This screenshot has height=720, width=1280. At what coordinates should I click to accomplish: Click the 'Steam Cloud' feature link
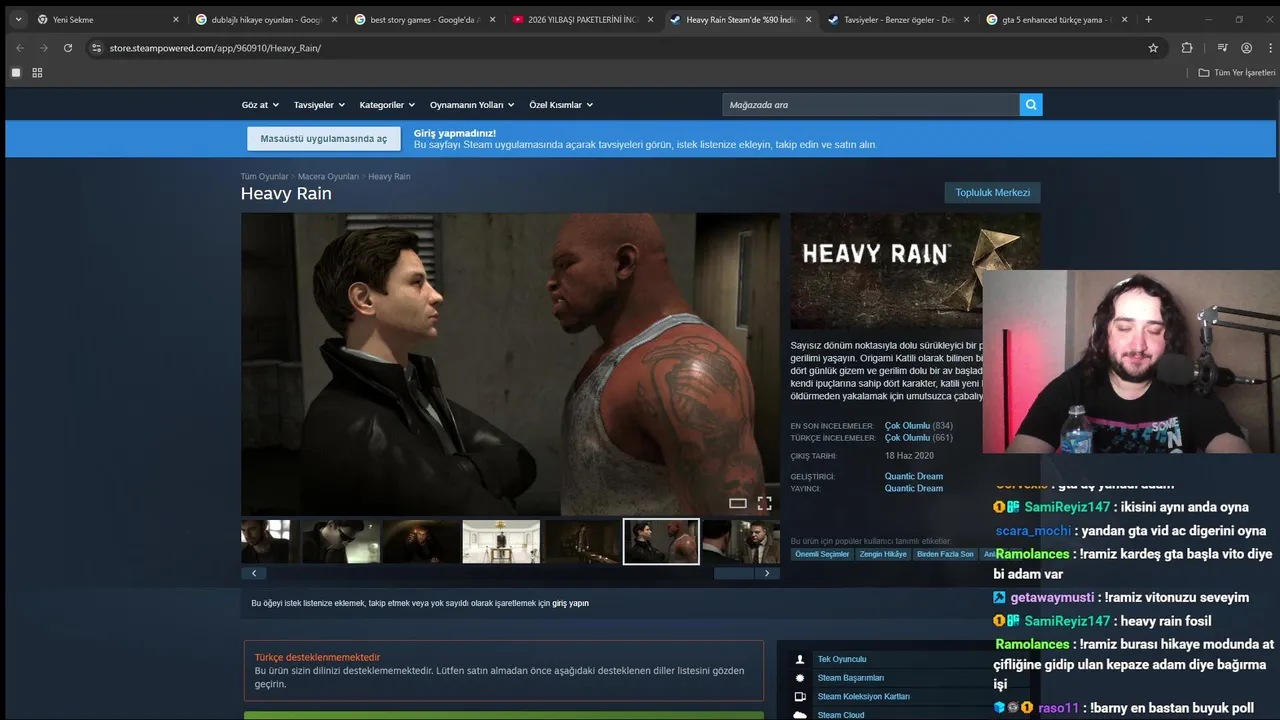(841, 715)
